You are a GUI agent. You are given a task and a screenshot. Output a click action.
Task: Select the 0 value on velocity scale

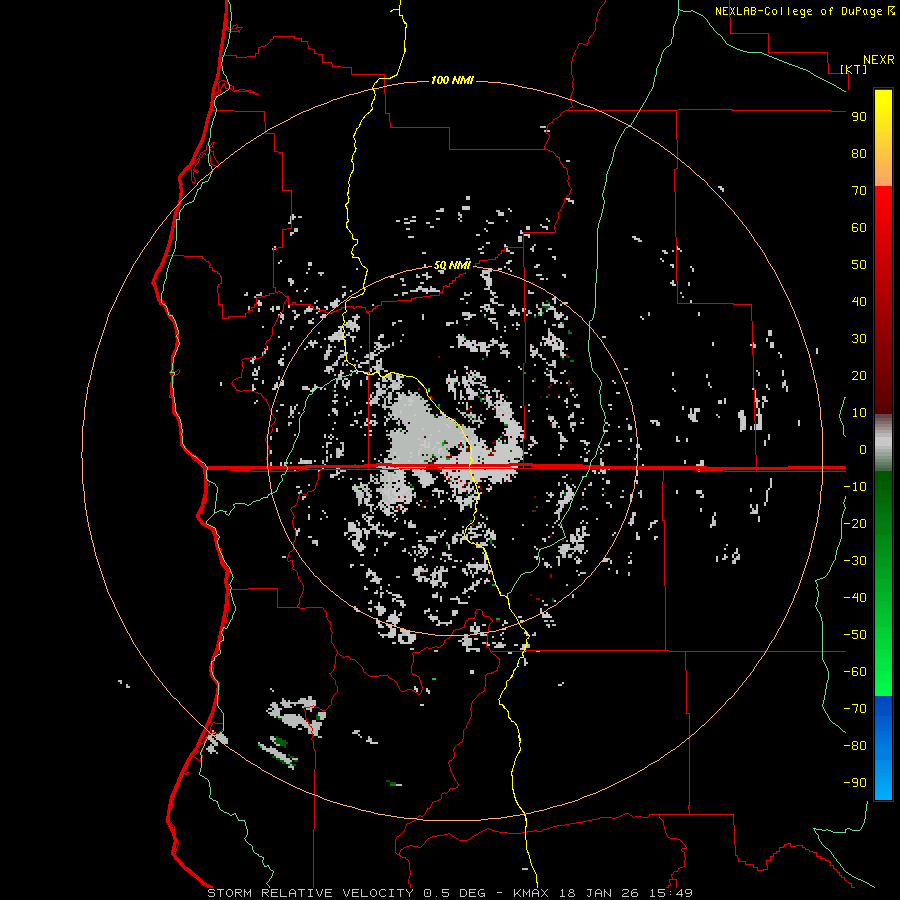click(863, 449)
